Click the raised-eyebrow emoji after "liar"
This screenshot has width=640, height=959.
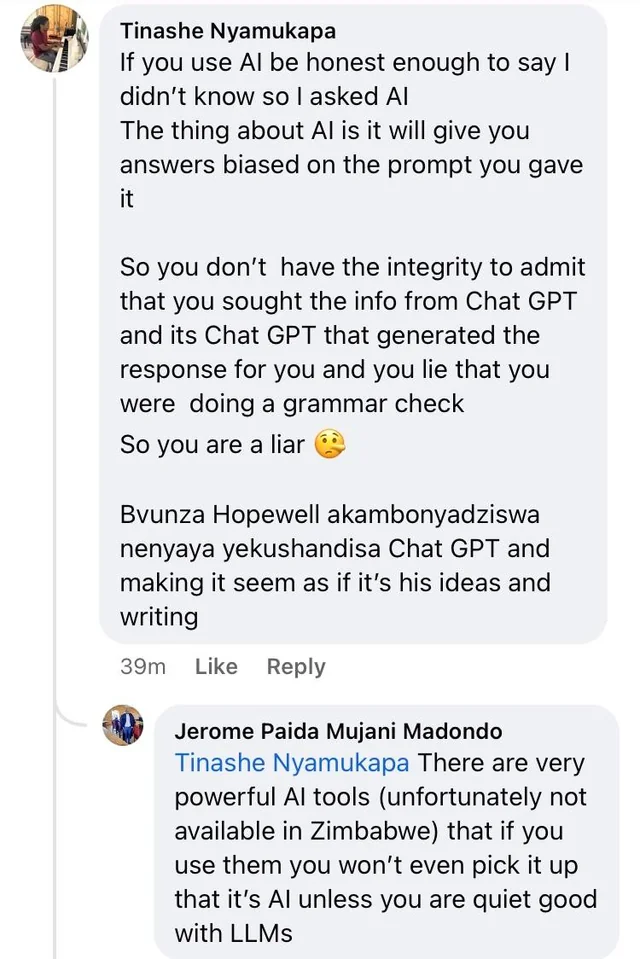(x=330, y=444)
